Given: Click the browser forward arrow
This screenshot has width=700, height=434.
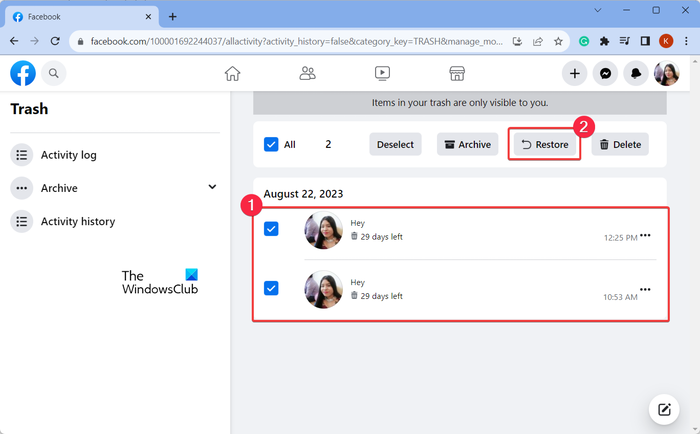Looking at the screenshot, I should pyautogui.click(x=34, y=41).
